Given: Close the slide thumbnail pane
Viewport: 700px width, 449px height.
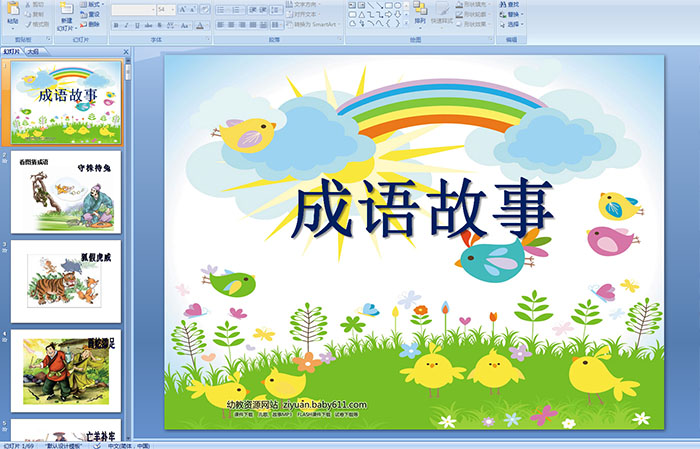Looking at the screenshot, I should [x=125, y=52].
